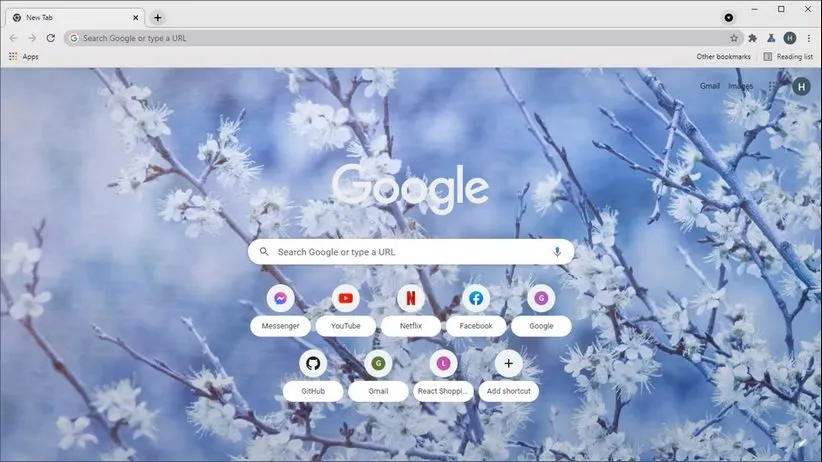Follow the Gmail link at top right
Image resolution: width=822 pixels, height=462 pixels.
[709, 86]
